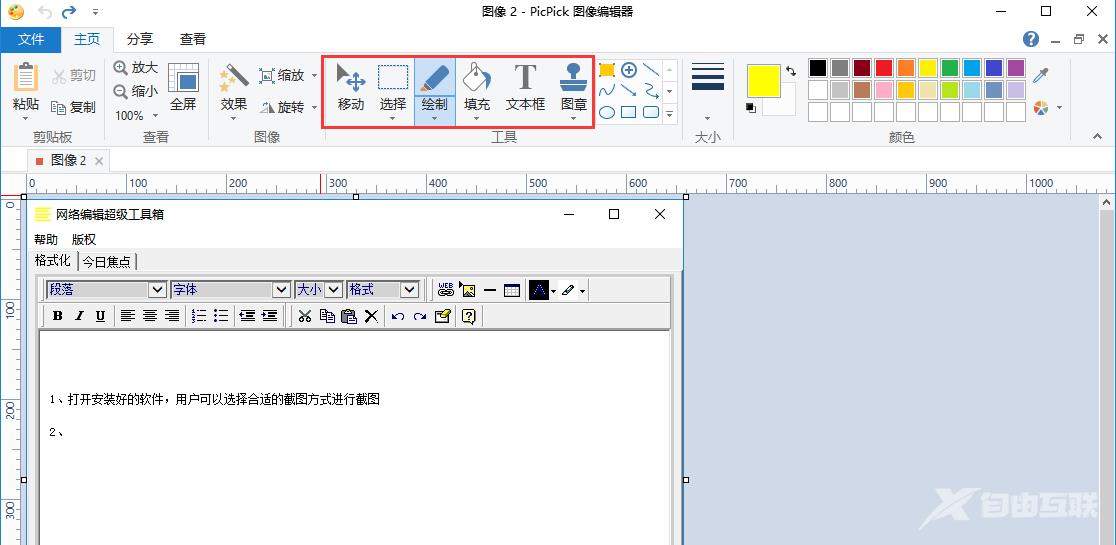The height and width of the screenshot is (545, 1116).
Task: Select the circled plus shape
Action: [x=628, y=70]
